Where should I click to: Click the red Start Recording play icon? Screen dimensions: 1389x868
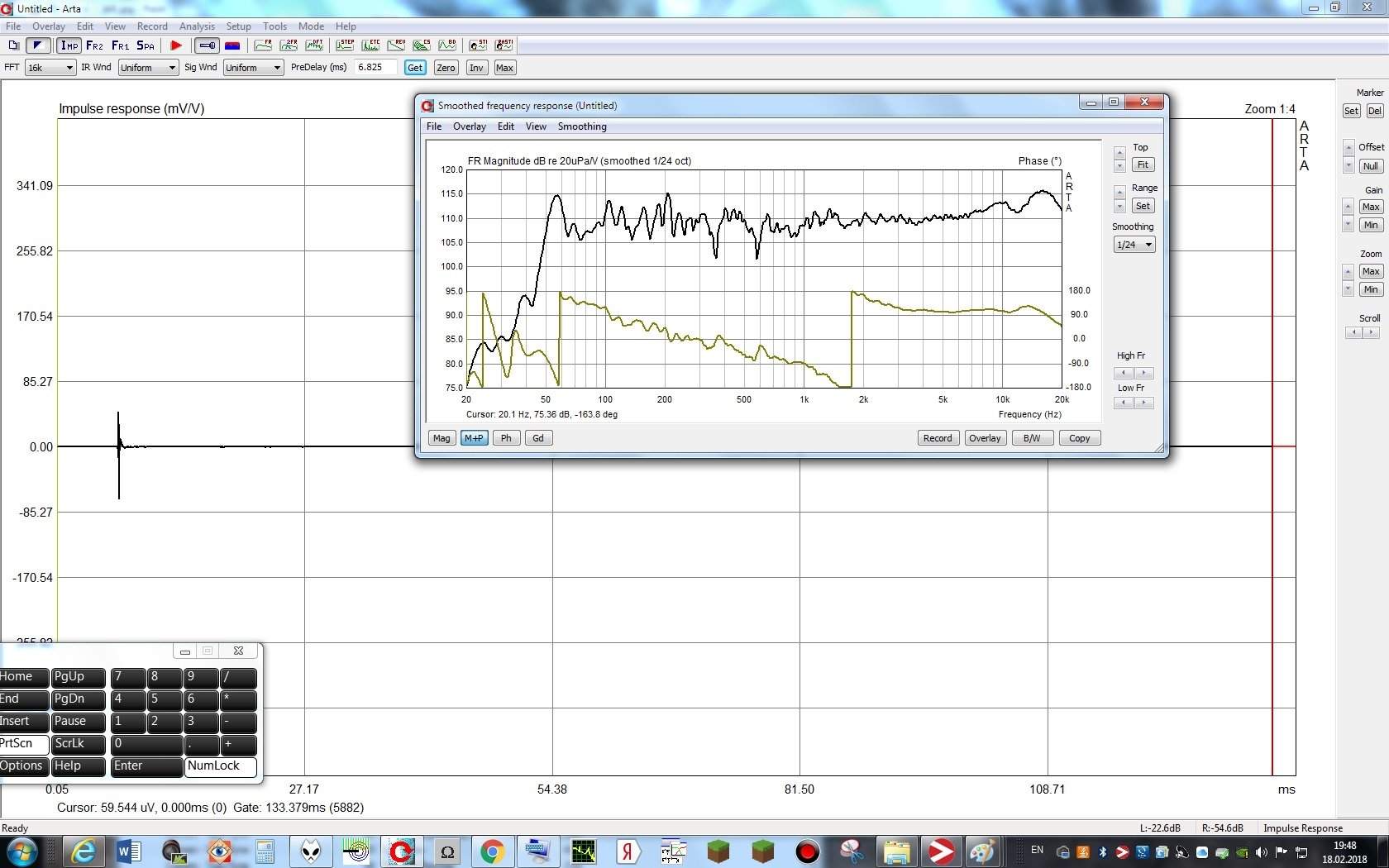(x=176, y=45)
